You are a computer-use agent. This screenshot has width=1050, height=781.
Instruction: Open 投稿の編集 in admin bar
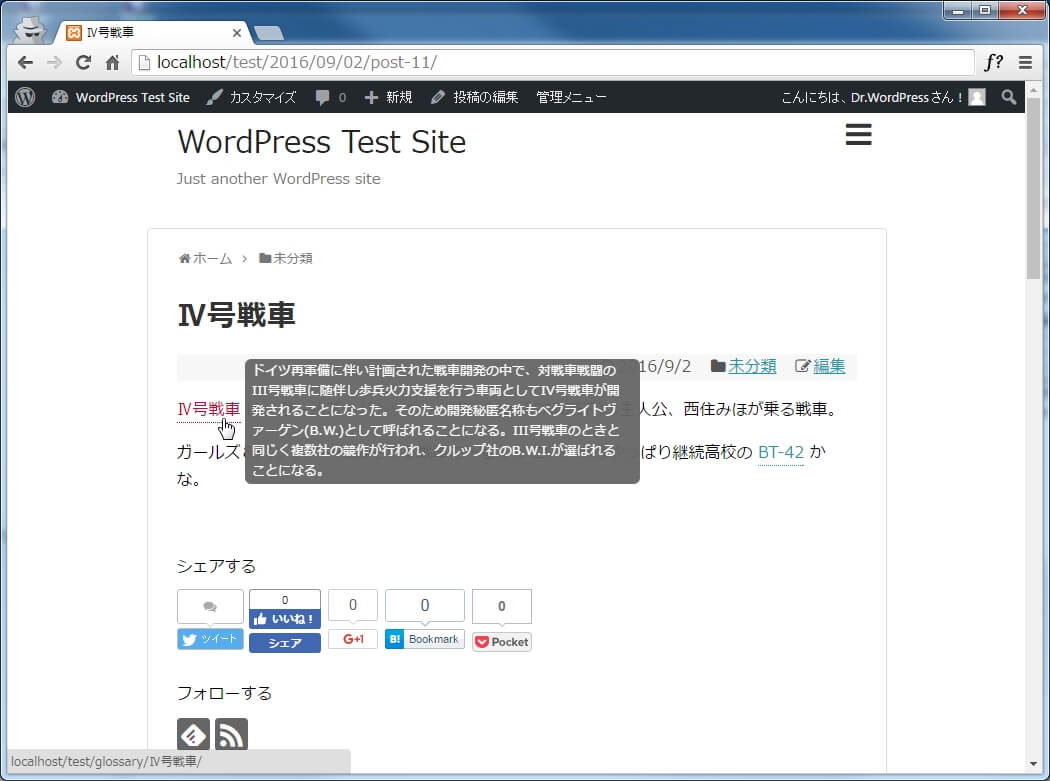tap(475, 97)
